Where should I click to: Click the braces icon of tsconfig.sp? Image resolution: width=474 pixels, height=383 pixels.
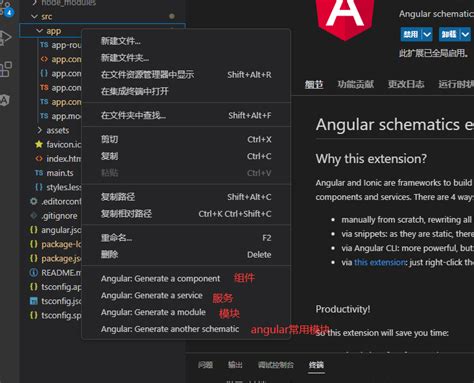(x=34, y=315)
